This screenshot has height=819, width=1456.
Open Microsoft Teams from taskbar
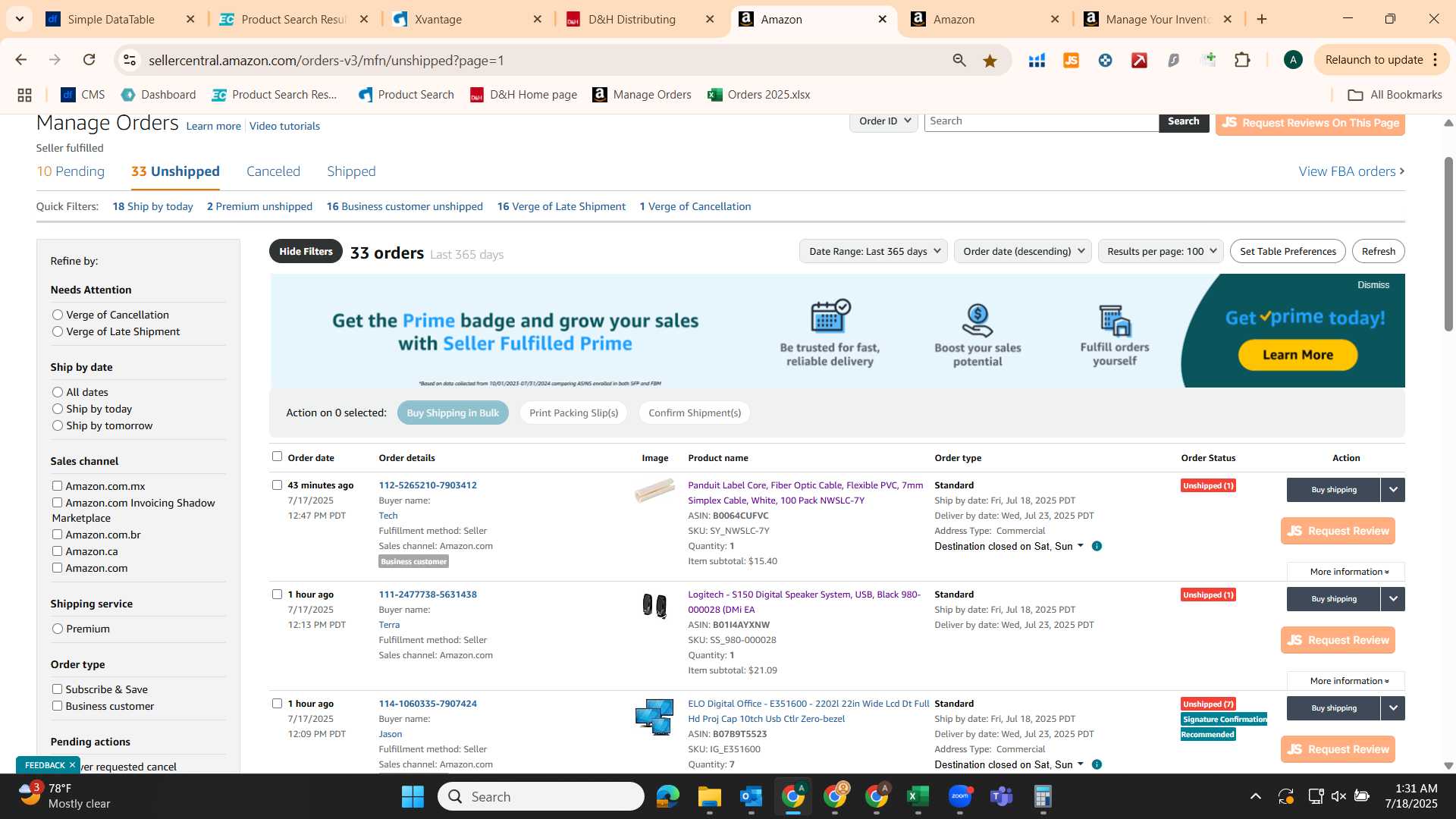tap(1002, 796)
